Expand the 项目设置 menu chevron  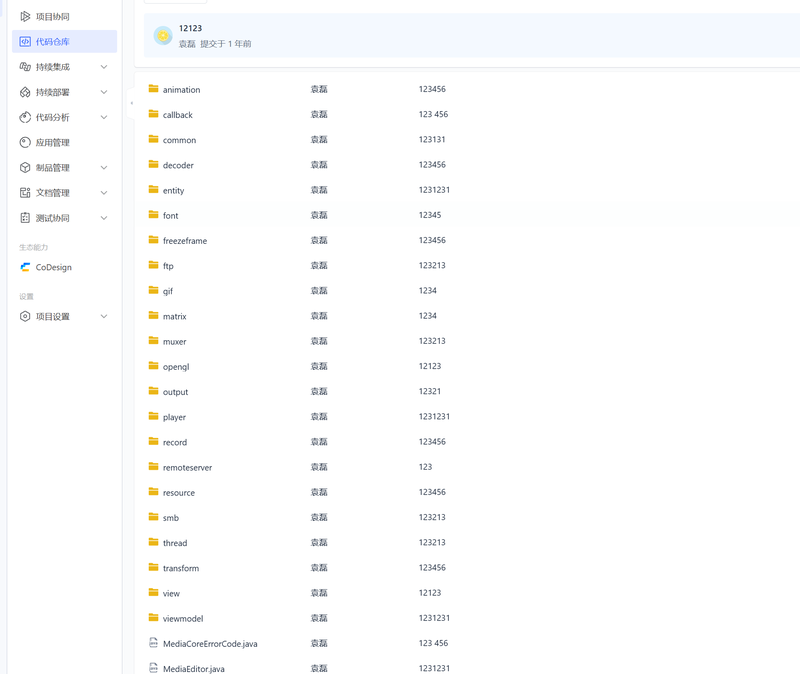(104, 316)
